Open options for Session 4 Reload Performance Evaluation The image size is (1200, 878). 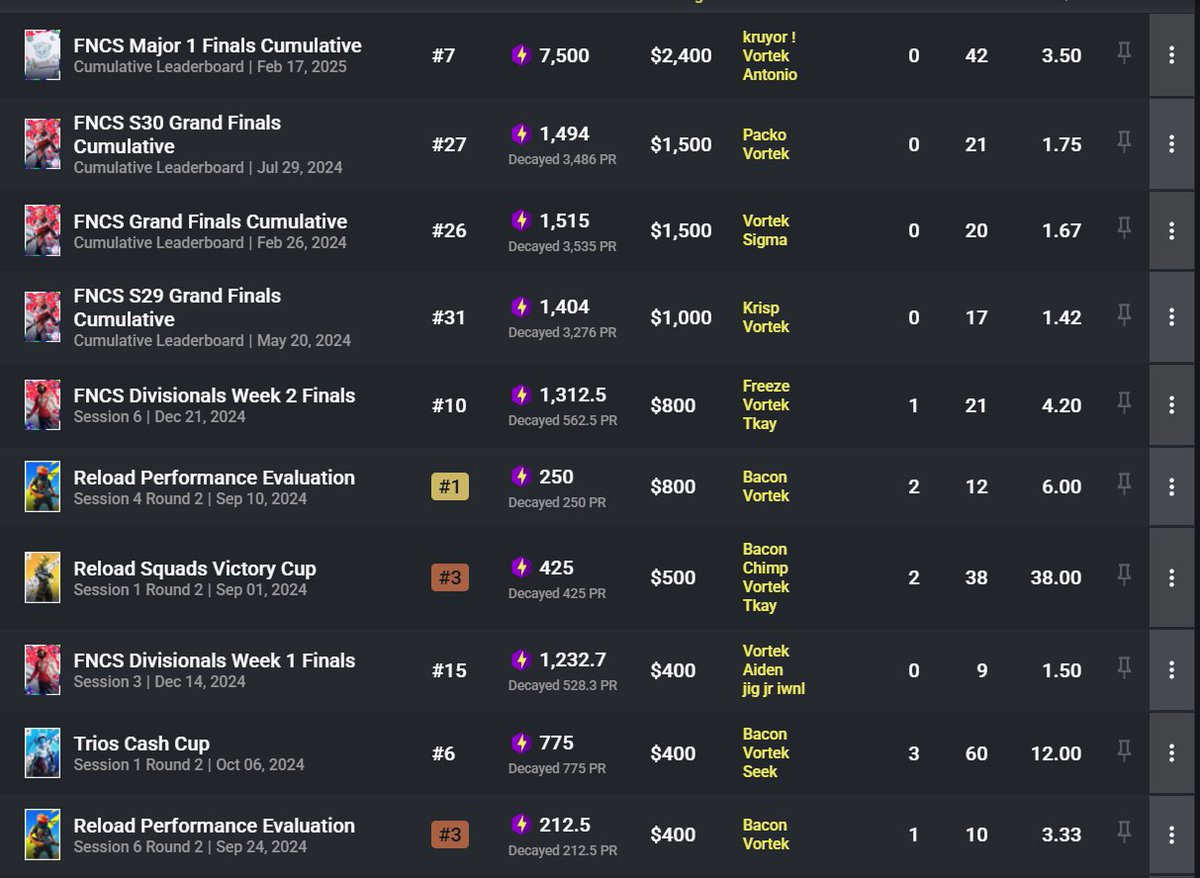pyautogui.click(x=1171, y=486)
